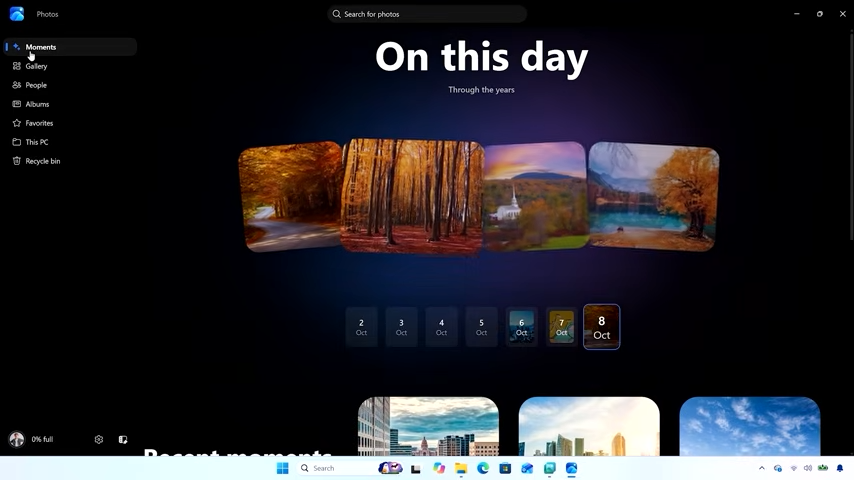Click the Moments sparkle icon
The image size is (854, 480).
coord(17,47)
